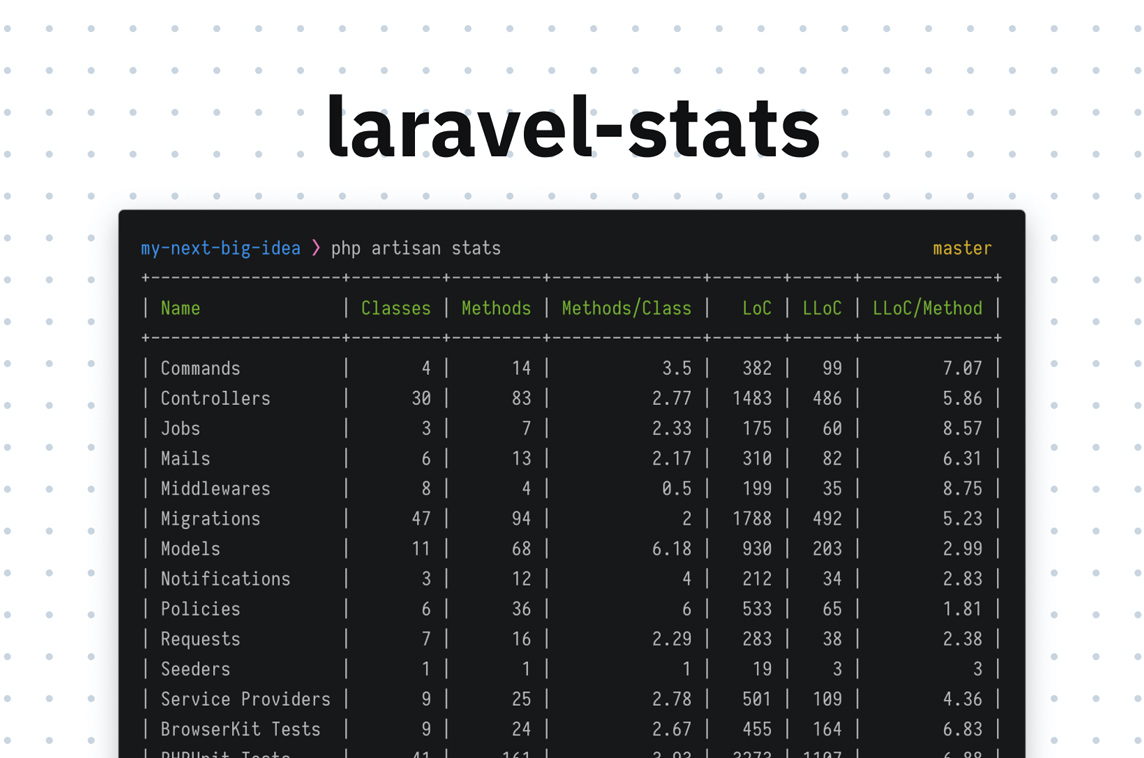This screenshot has width=1144, height=758.
Task: Click Models Methods/Class value 6.18
Action: point(671,549)
